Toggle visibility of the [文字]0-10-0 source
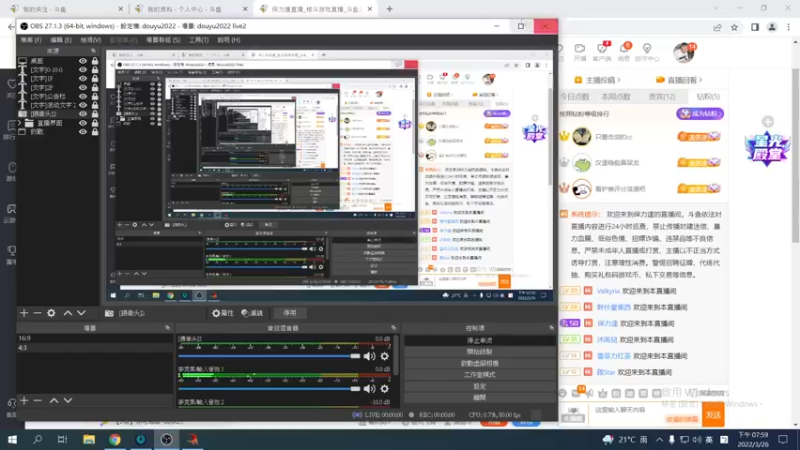Screen dimensions: 800x450 coord(83,70)
